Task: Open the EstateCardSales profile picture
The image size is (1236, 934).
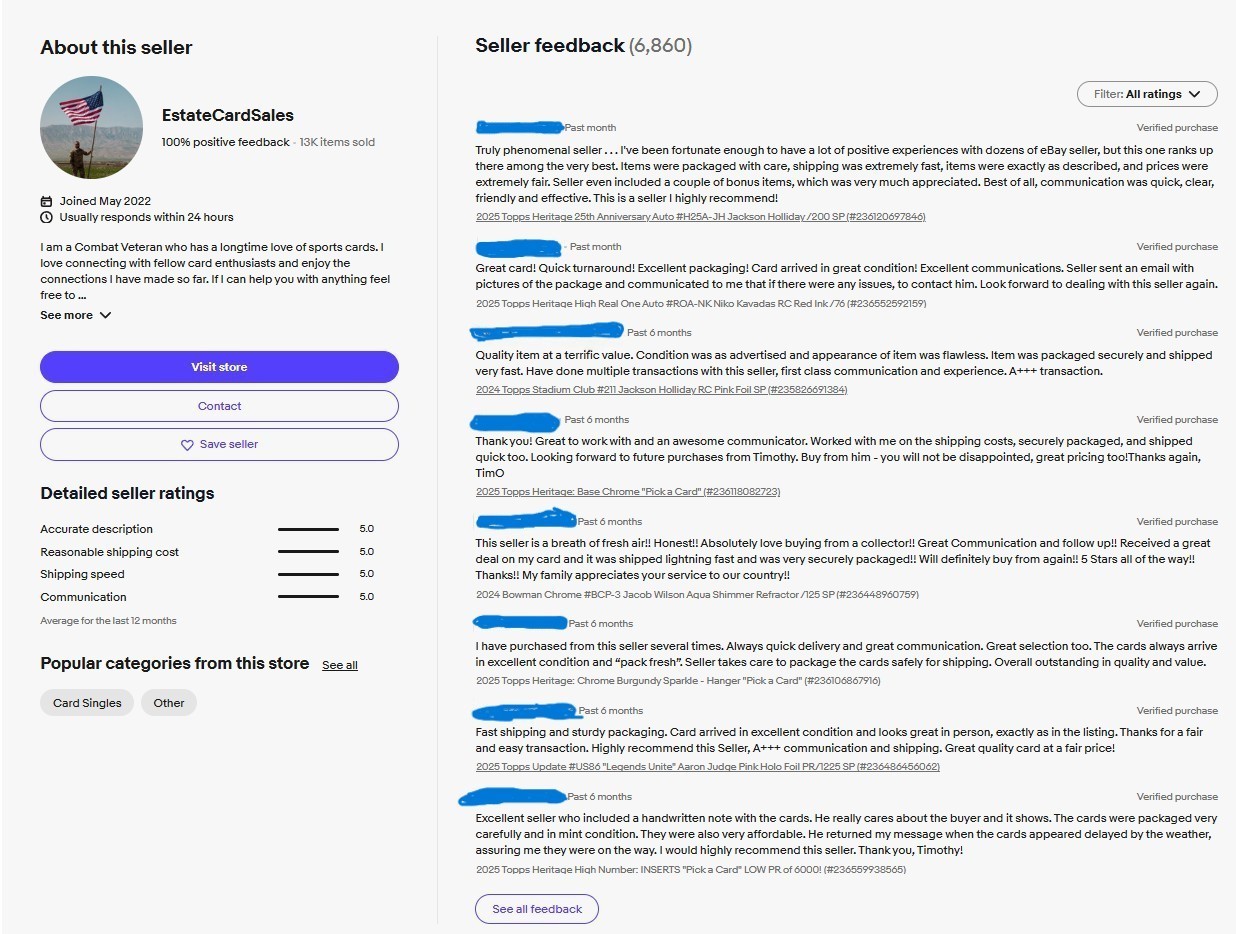Action: click(x=91, y=128)
